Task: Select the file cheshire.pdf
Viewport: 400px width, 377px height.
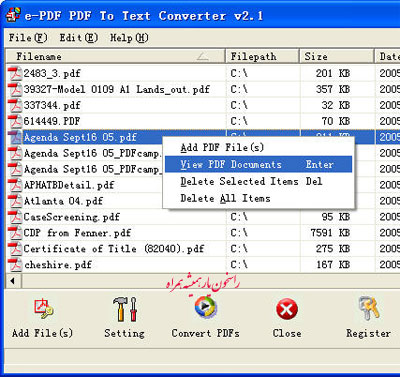Action: pyautogui.click(x=58, y=265)
